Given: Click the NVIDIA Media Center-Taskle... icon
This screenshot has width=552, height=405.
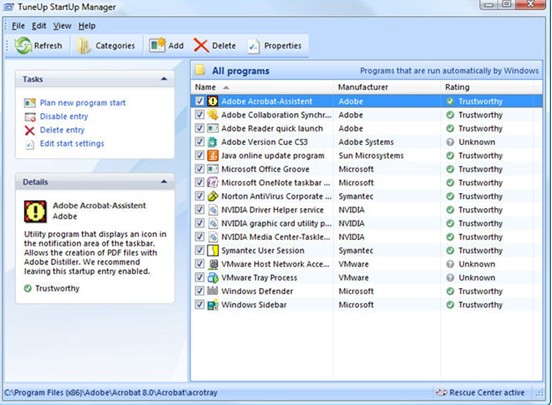Looking at the screenshot, I should tap(212, 237).
